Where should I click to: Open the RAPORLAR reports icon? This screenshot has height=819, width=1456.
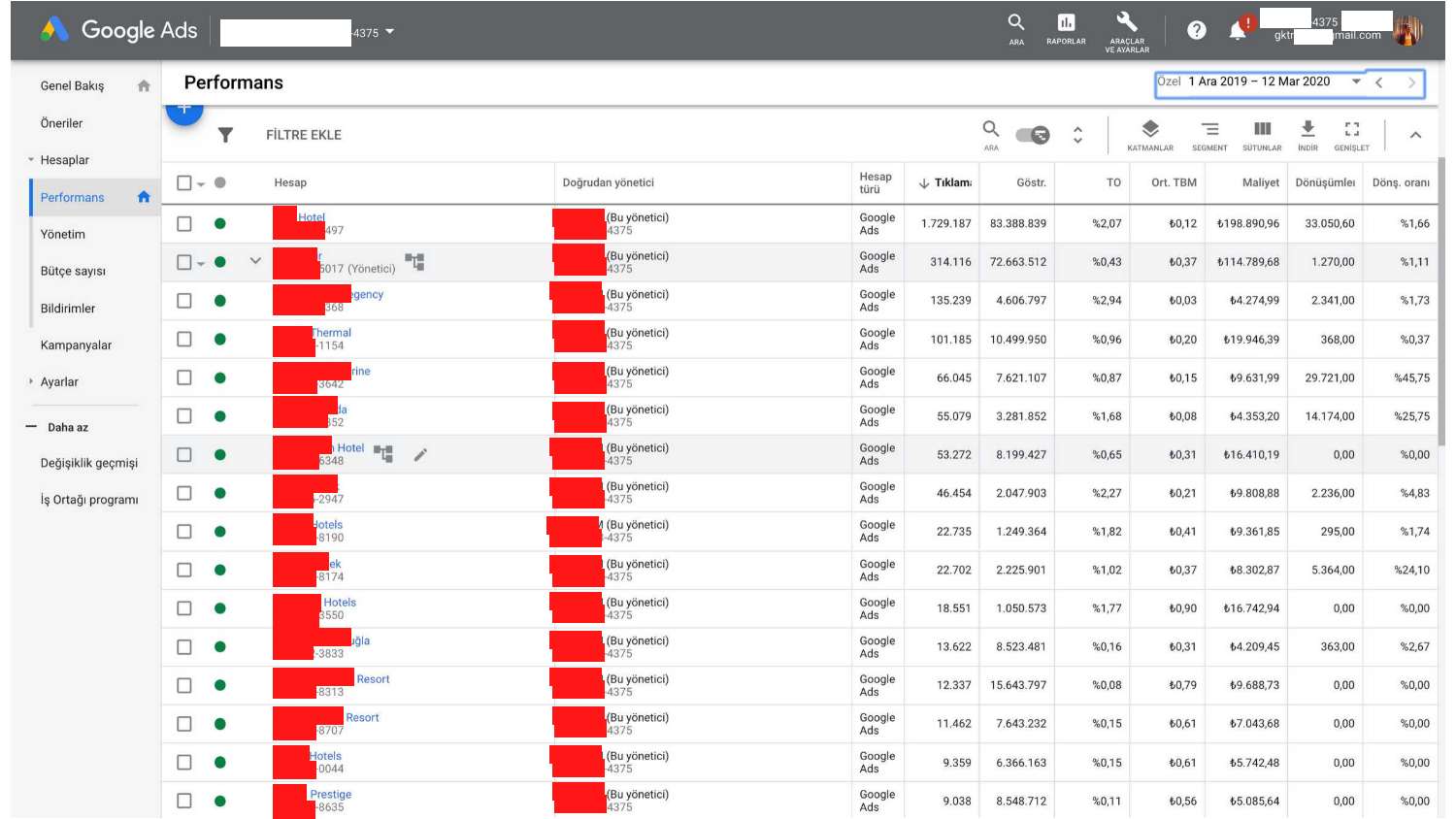click(x=1065, y=29)
